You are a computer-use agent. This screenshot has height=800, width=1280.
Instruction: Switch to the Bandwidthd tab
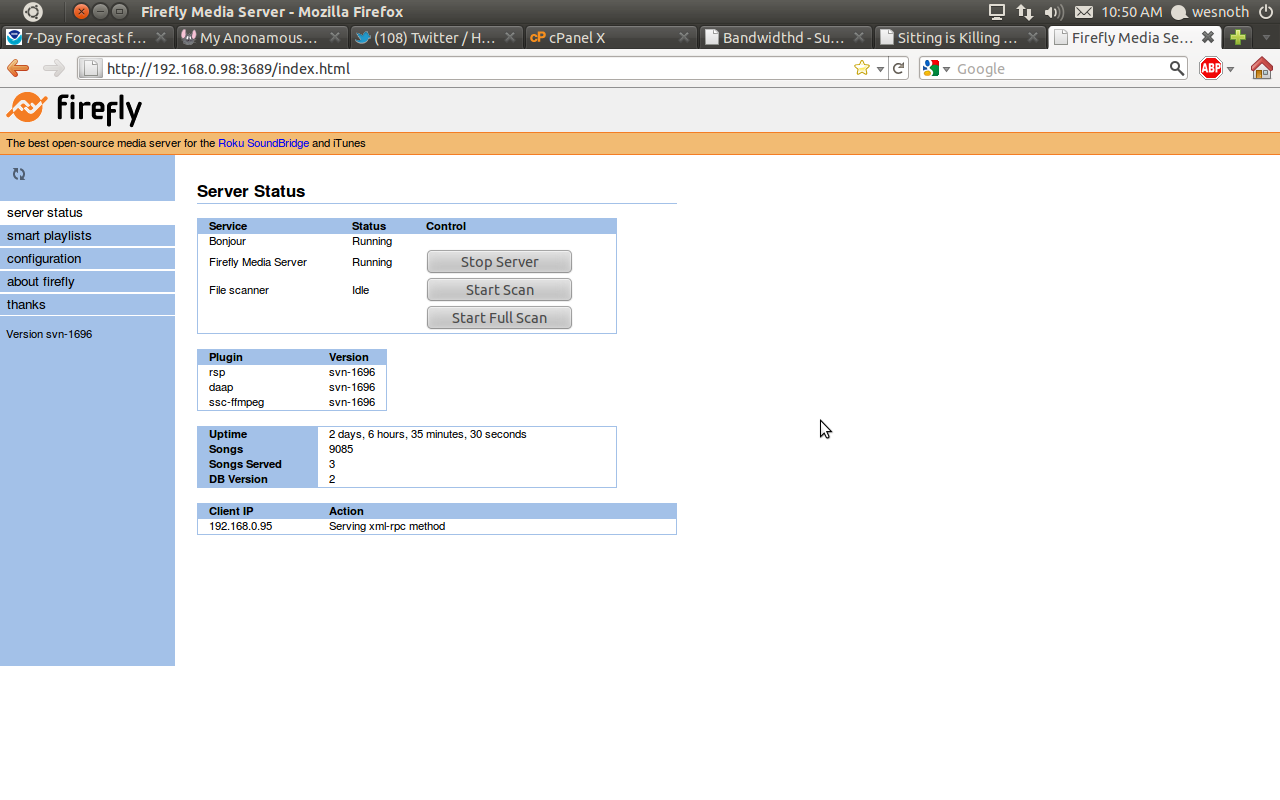pos(785,37)
